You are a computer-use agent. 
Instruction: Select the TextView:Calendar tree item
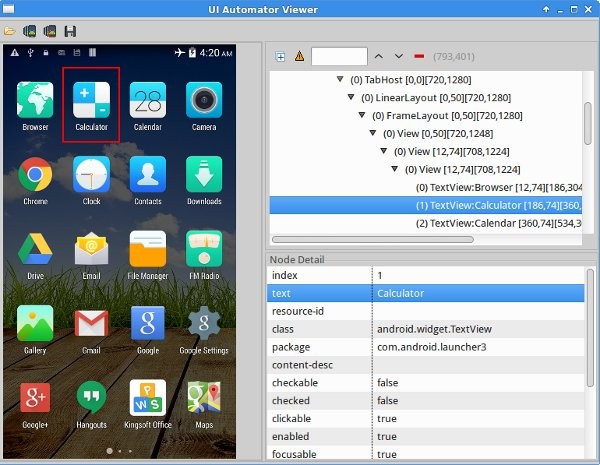tap(499, 223)
